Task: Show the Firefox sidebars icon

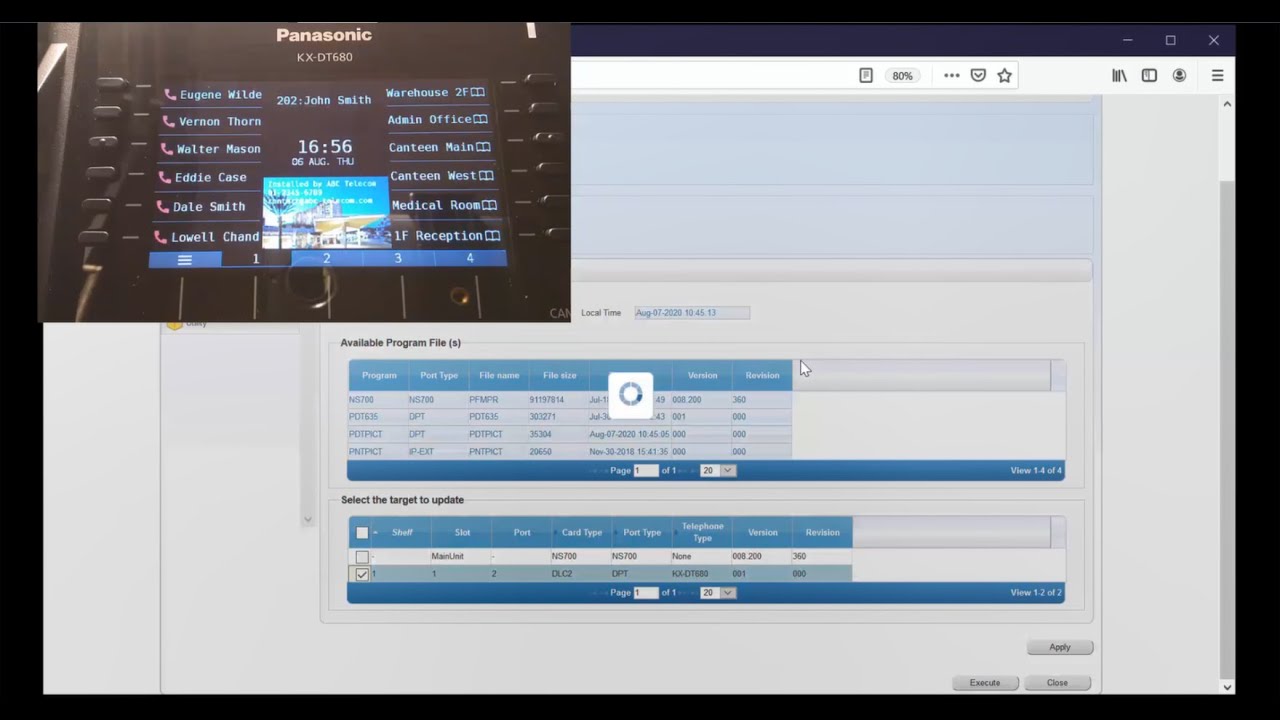Action: point(1149,75)
